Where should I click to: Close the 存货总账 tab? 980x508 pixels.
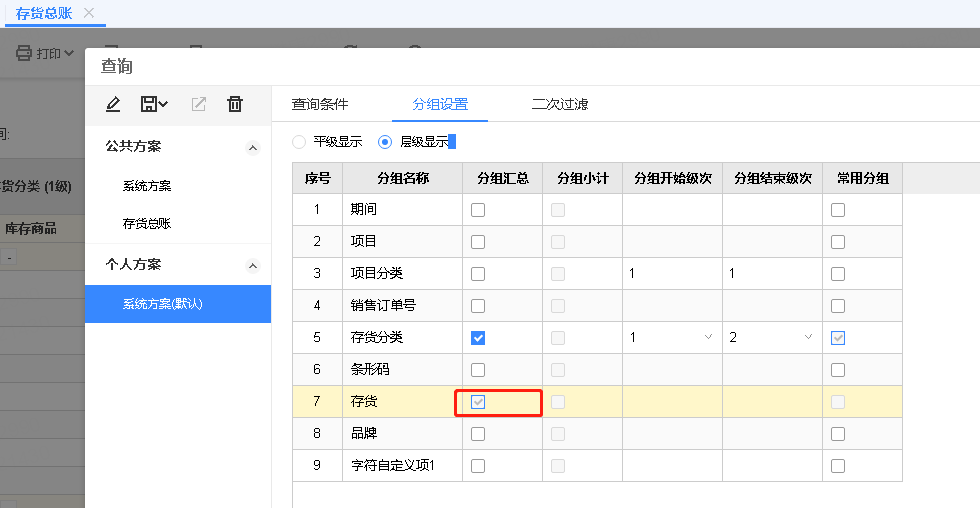tap(89, 12)
